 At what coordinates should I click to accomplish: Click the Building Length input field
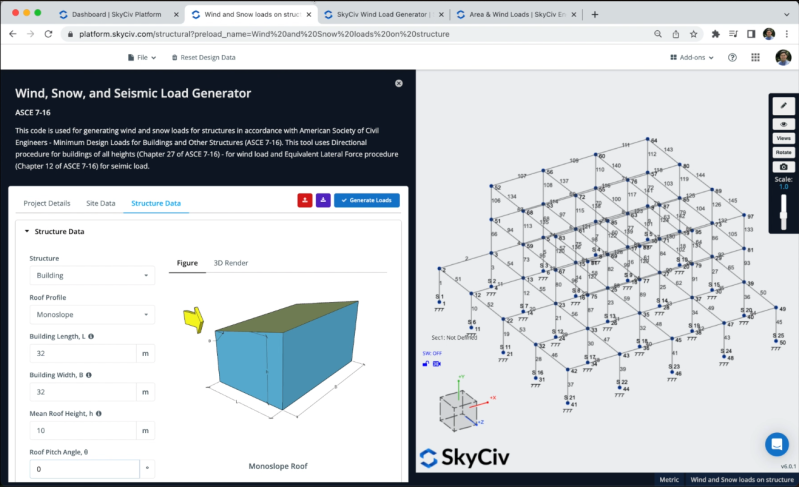click(83, 353)
